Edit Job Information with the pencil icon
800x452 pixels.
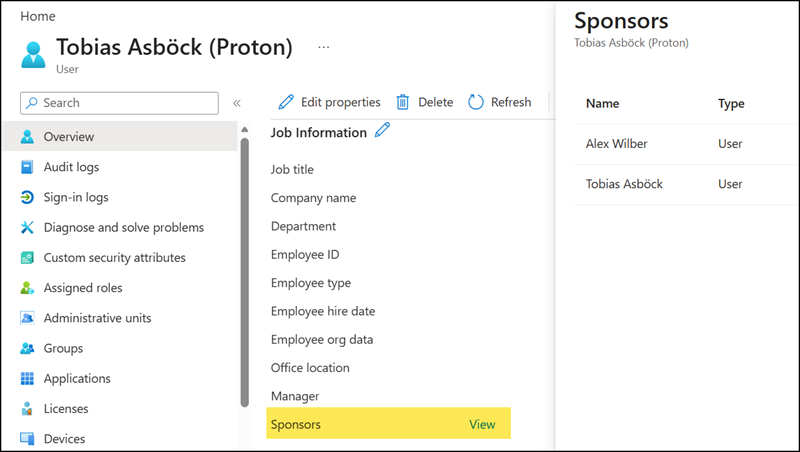(x=382, y=130)
